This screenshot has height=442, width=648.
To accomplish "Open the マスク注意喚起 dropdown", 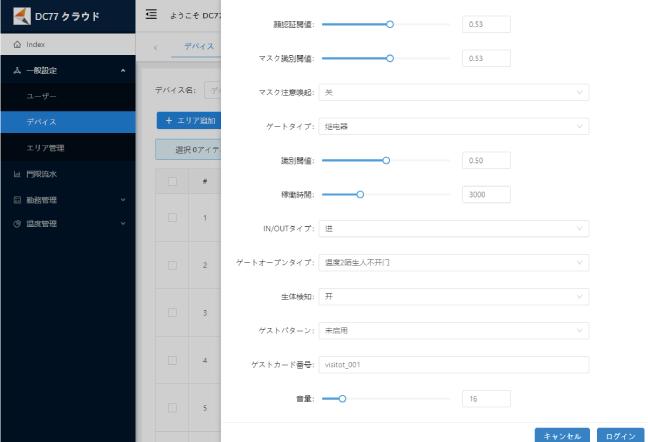I will 453,92.
